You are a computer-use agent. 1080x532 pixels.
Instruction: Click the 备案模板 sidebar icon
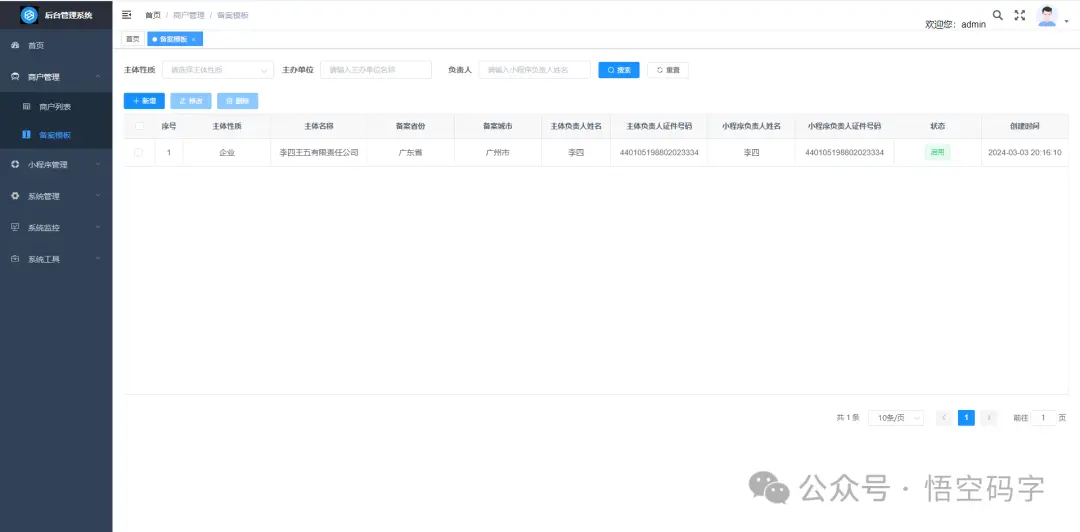(x=26, y=135)
